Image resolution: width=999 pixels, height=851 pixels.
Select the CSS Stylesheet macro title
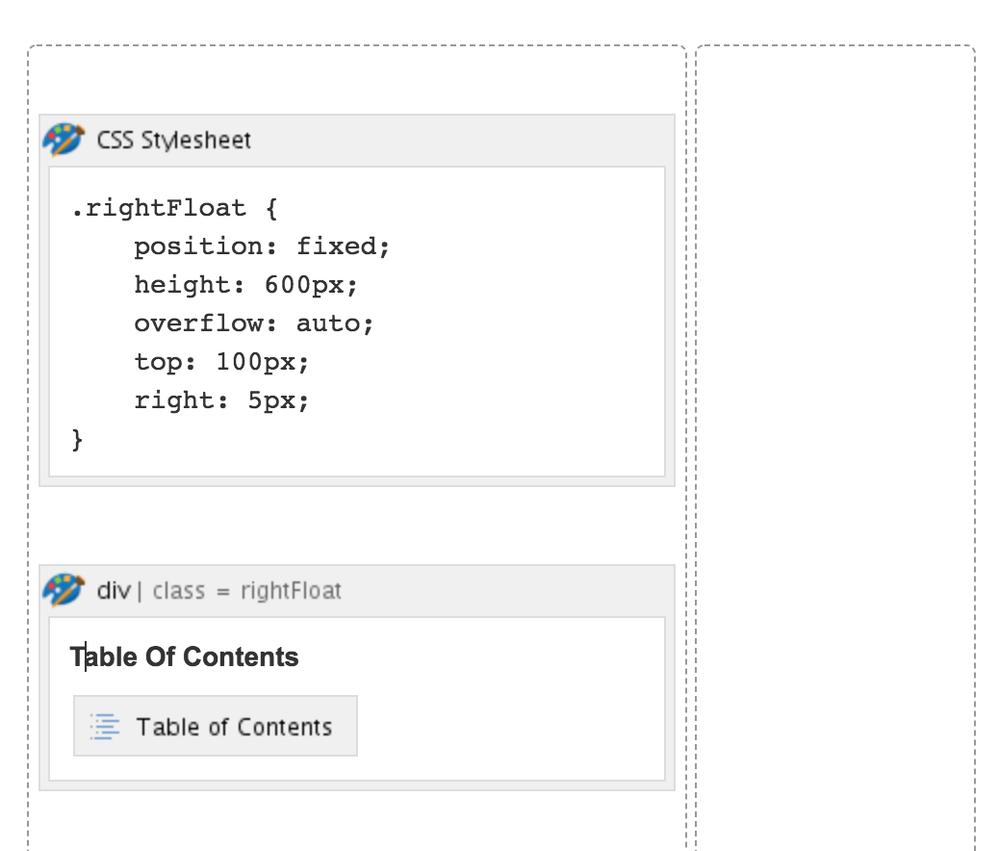(174, 140)
